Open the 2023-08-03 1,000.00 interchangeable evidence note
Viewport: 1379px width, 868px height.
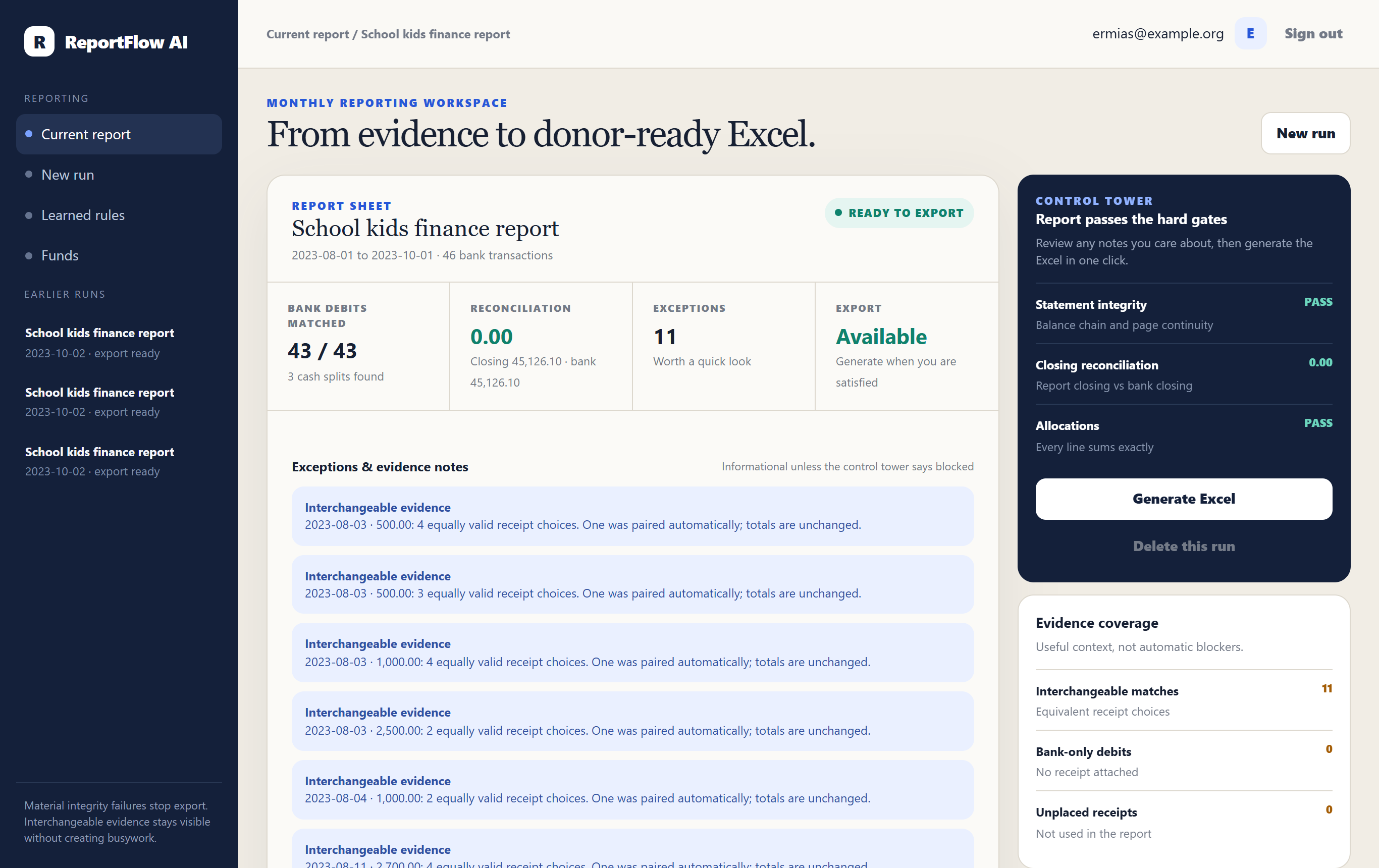(x=632, y=653)
